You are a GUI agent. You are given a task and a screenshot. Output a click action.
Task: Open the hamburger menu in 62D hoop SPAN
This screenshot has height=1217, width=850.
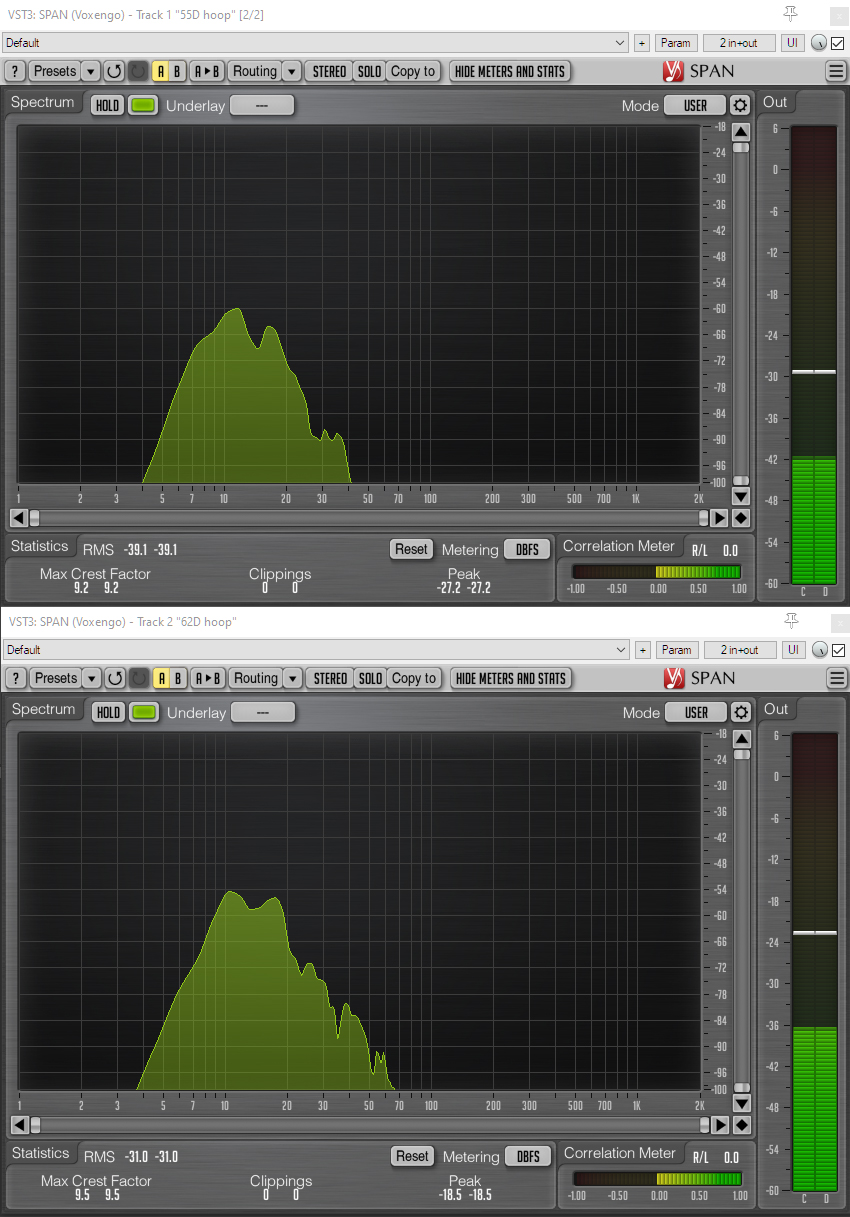pos(836,678)
